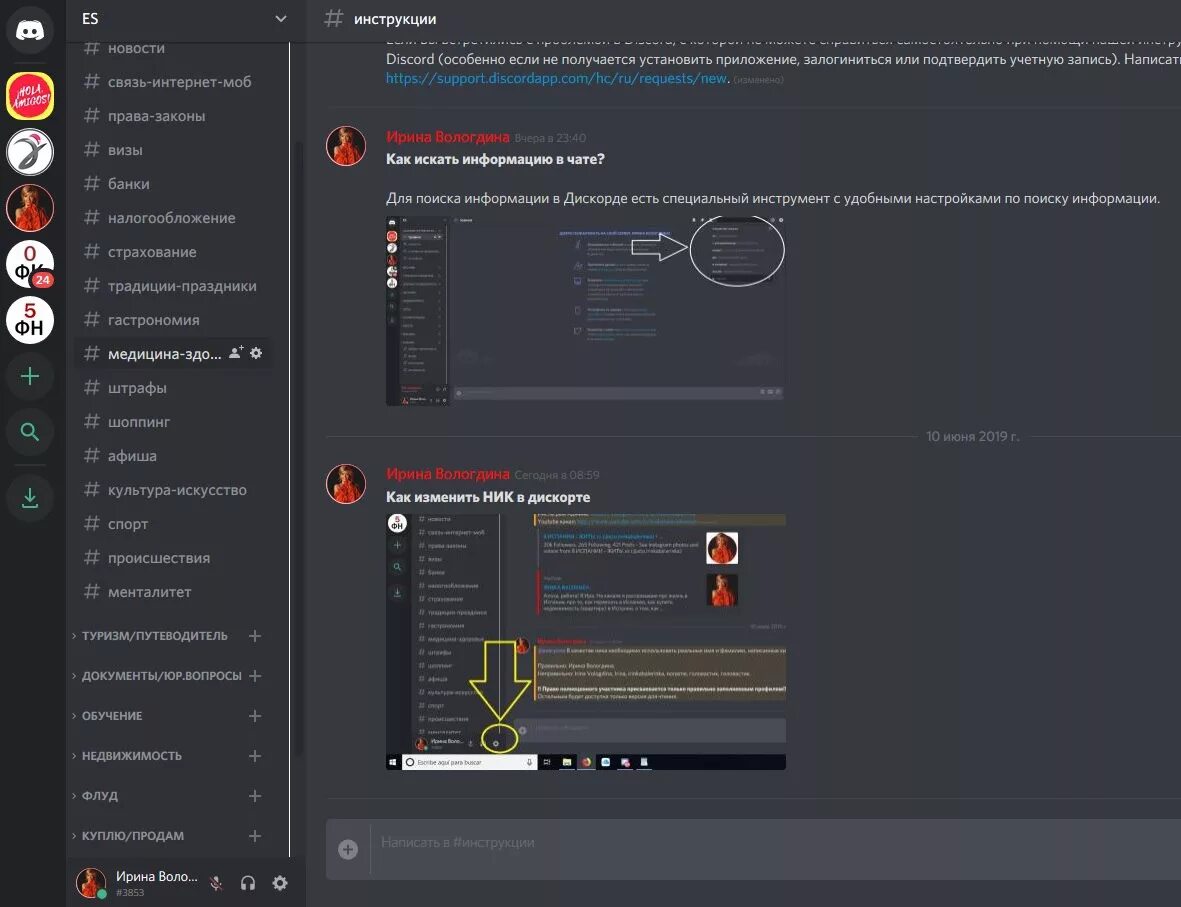This screenshot has height=907, width=1181.
Task: Expand ОБУЧЕНИЕ category
Action: tap(111, 716)
